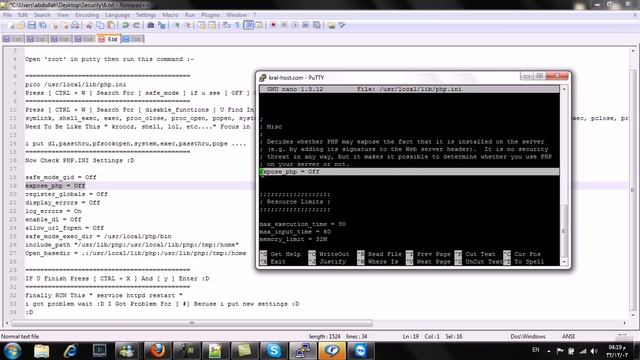Viewport: 640px width, 360px height.
Task: Open Skype from the taskbar
Action: click(x=274, y=351)
